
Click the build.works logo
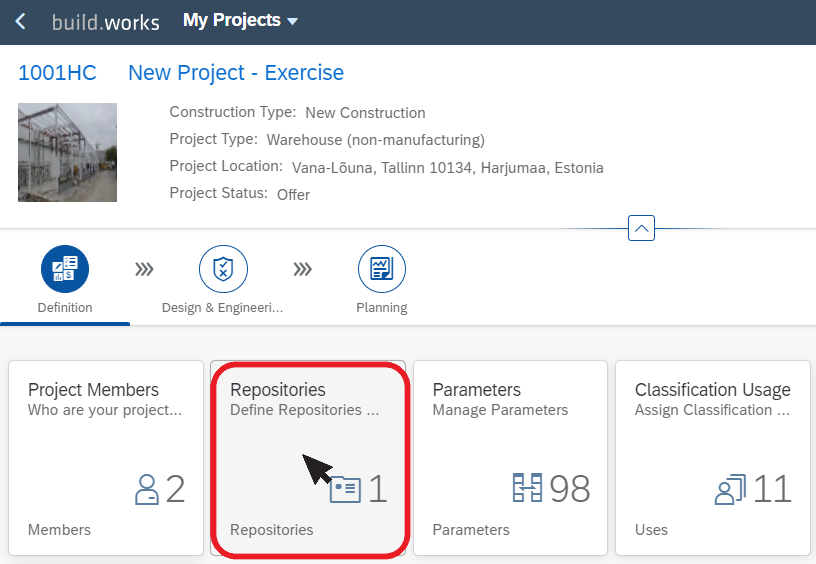106,22
